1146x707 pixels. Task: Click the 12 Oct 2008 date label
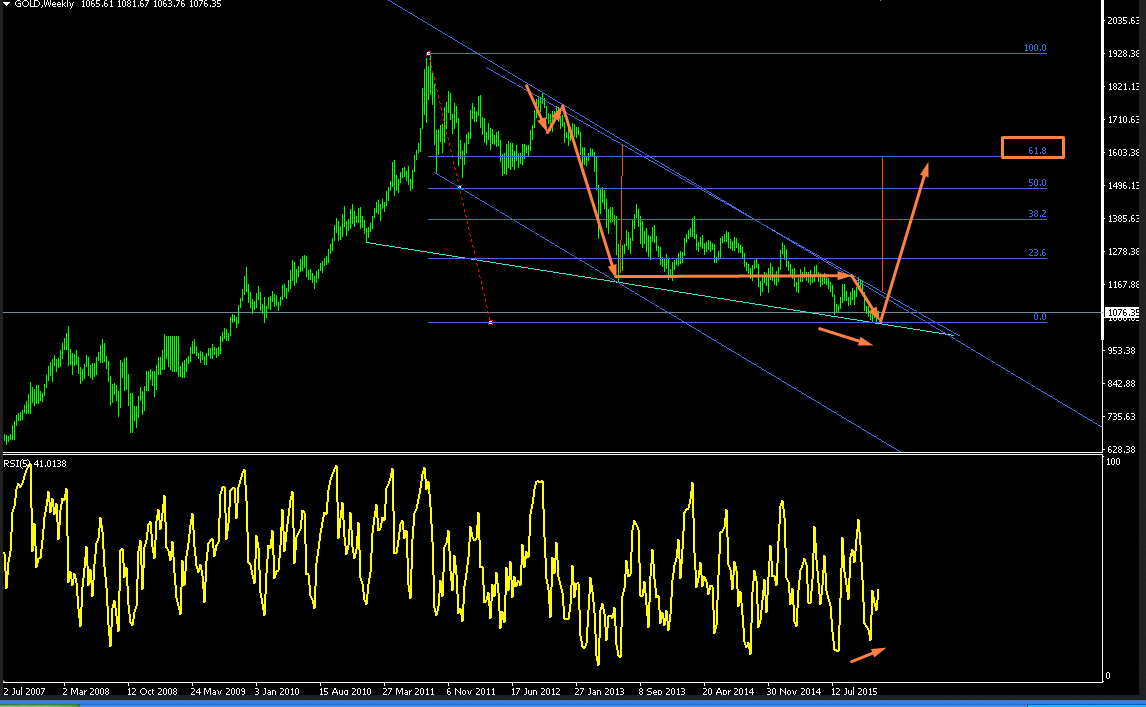point(152,691)
